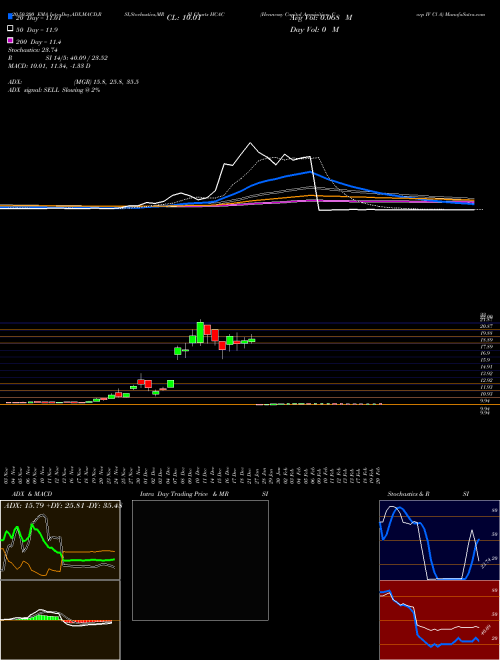Screen dimensions: 500x660
Task: Select the '200 Day = 11.4' legend text
Action: (x=38, y=42)
